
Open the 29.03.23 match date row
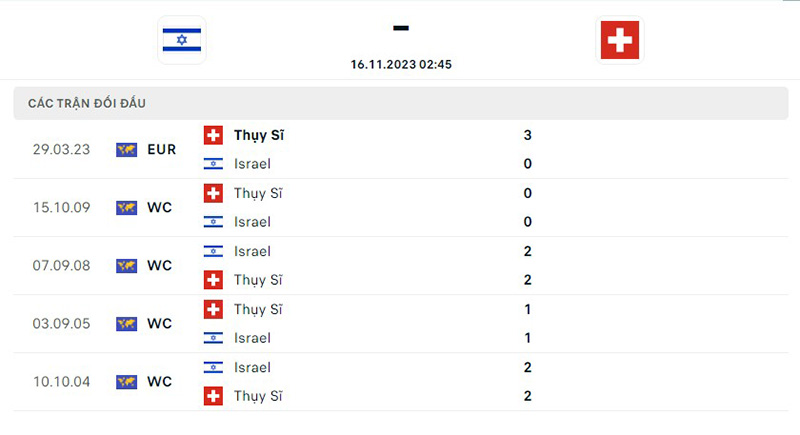coord(61,150)
